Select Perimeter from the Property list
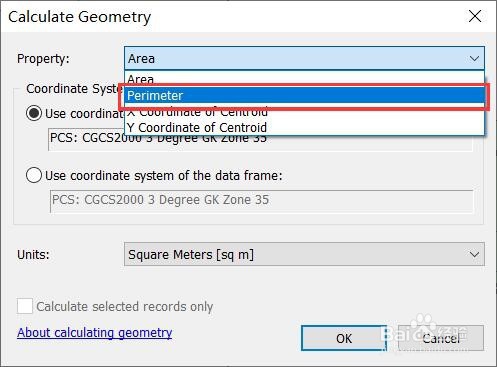 coord(304,96)
